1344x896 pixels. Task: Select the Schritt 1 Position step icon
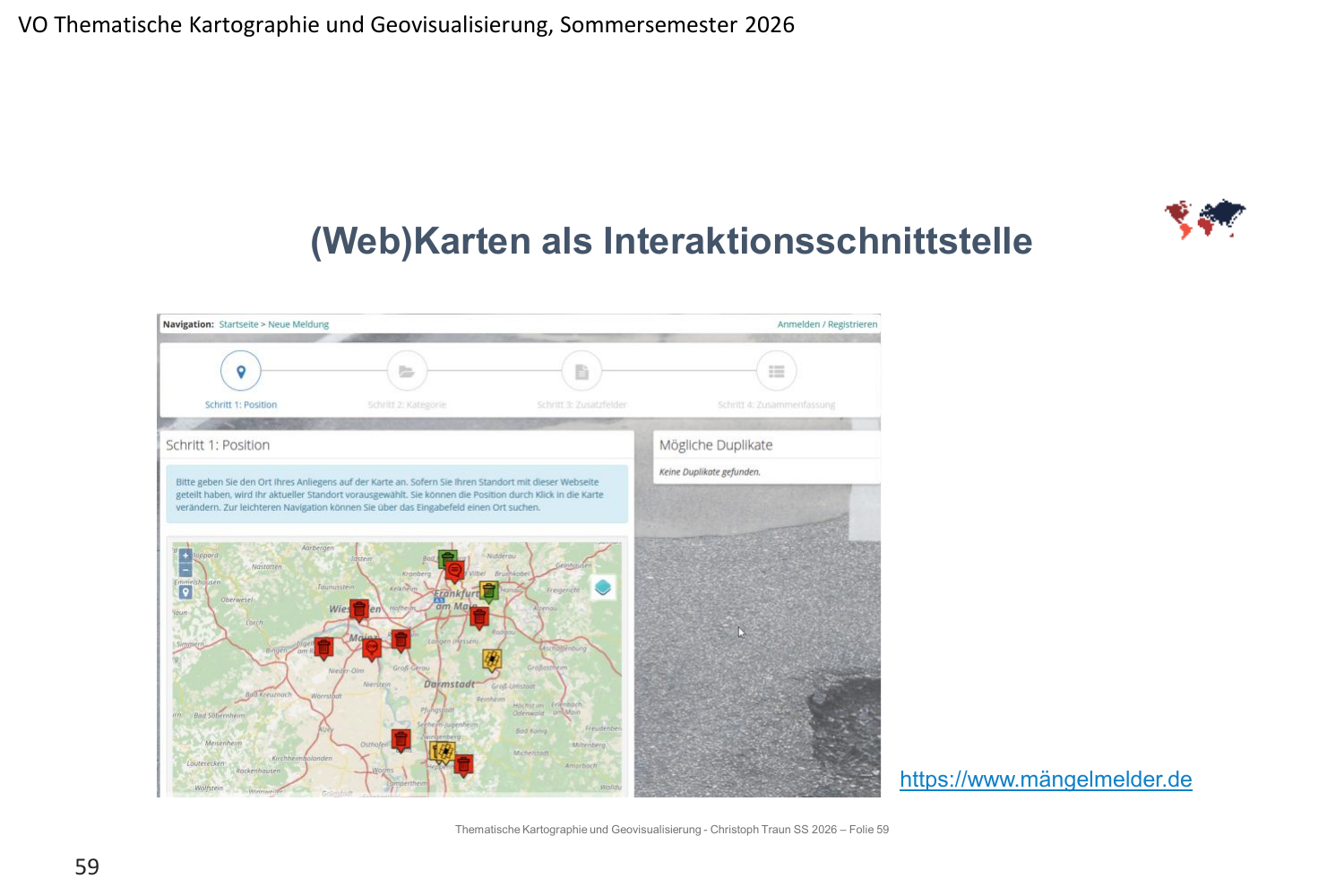coord(241,371)
